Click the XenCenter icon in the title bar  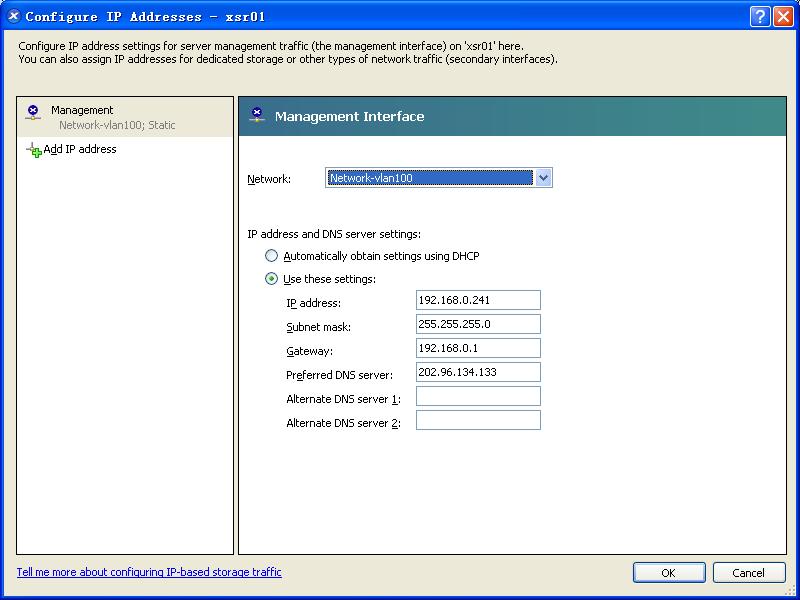(14, 16)
